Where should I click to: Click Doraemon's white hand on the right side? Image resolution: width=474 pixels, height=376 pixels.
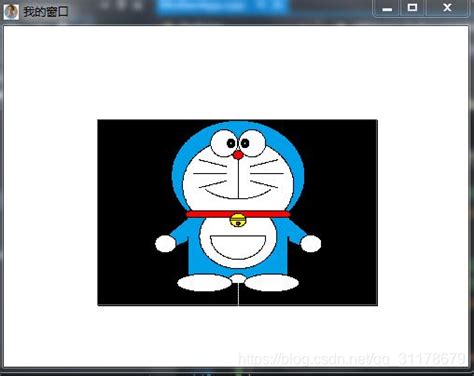(311, 244)
